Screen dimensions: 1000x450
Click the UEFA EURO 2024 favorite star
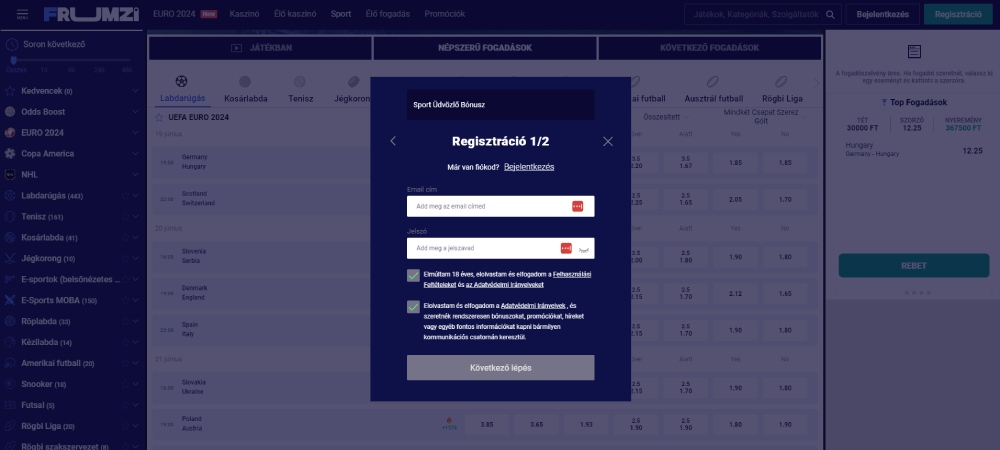(x=159, y=117)
